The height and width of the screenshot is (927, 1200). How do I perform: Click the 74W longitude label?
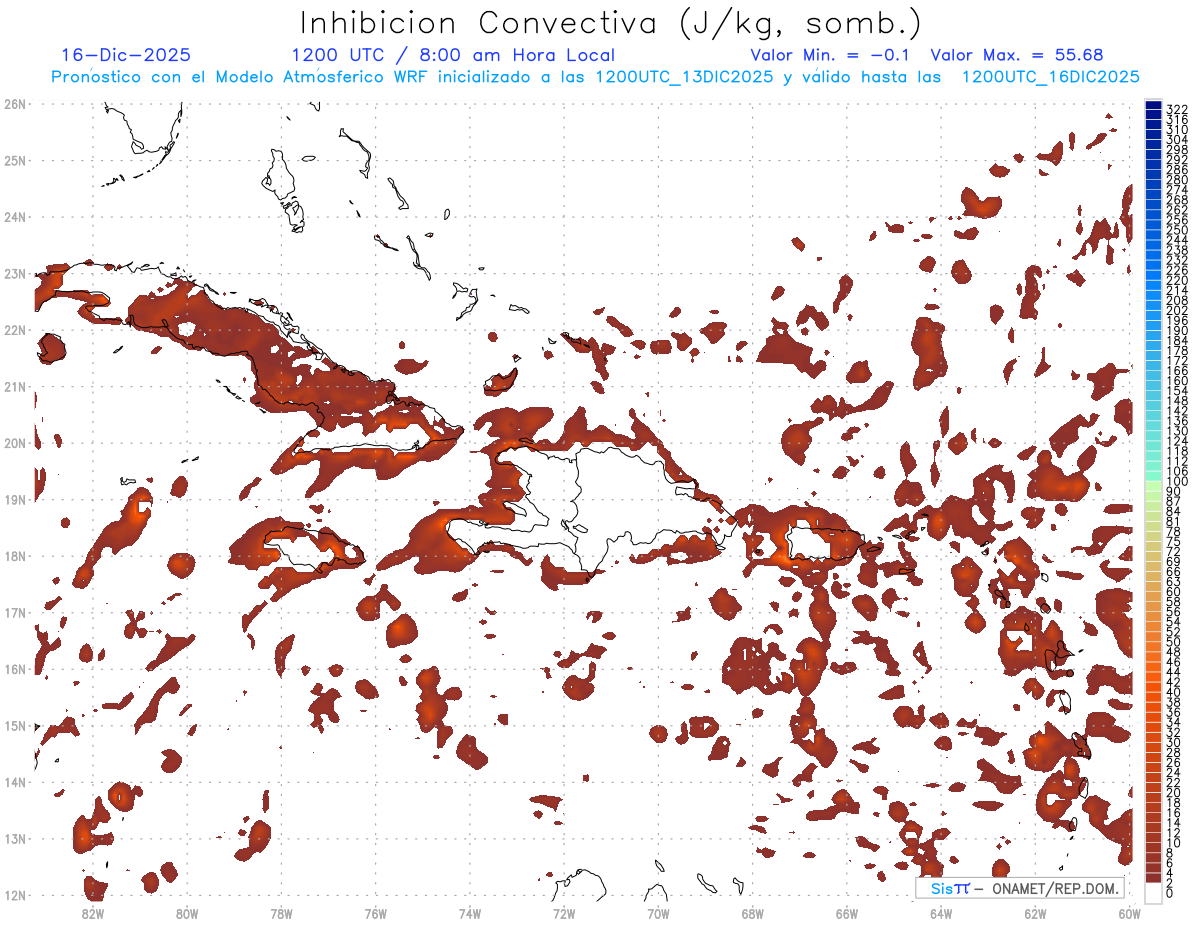coord(469,913)
